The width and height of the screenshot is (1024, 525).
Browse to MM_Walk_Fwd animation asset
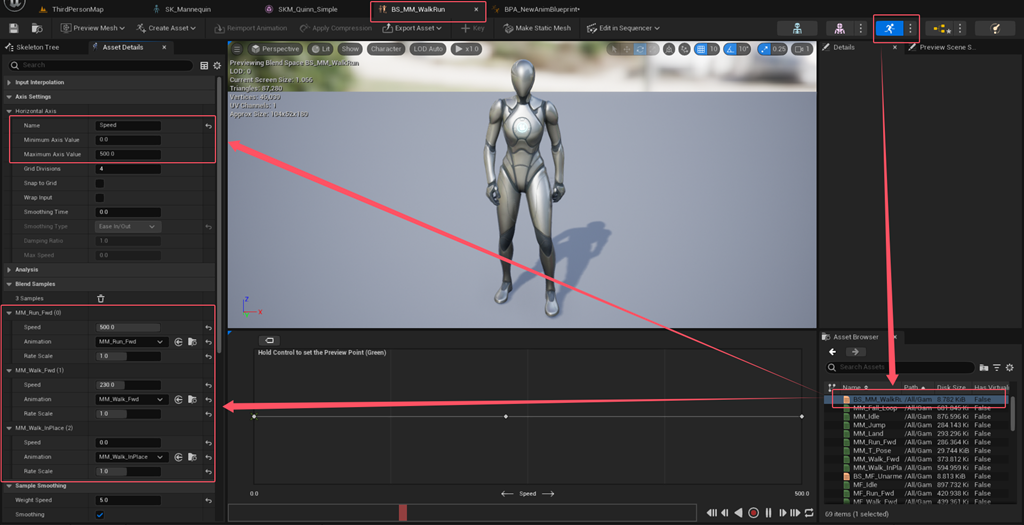193,399
